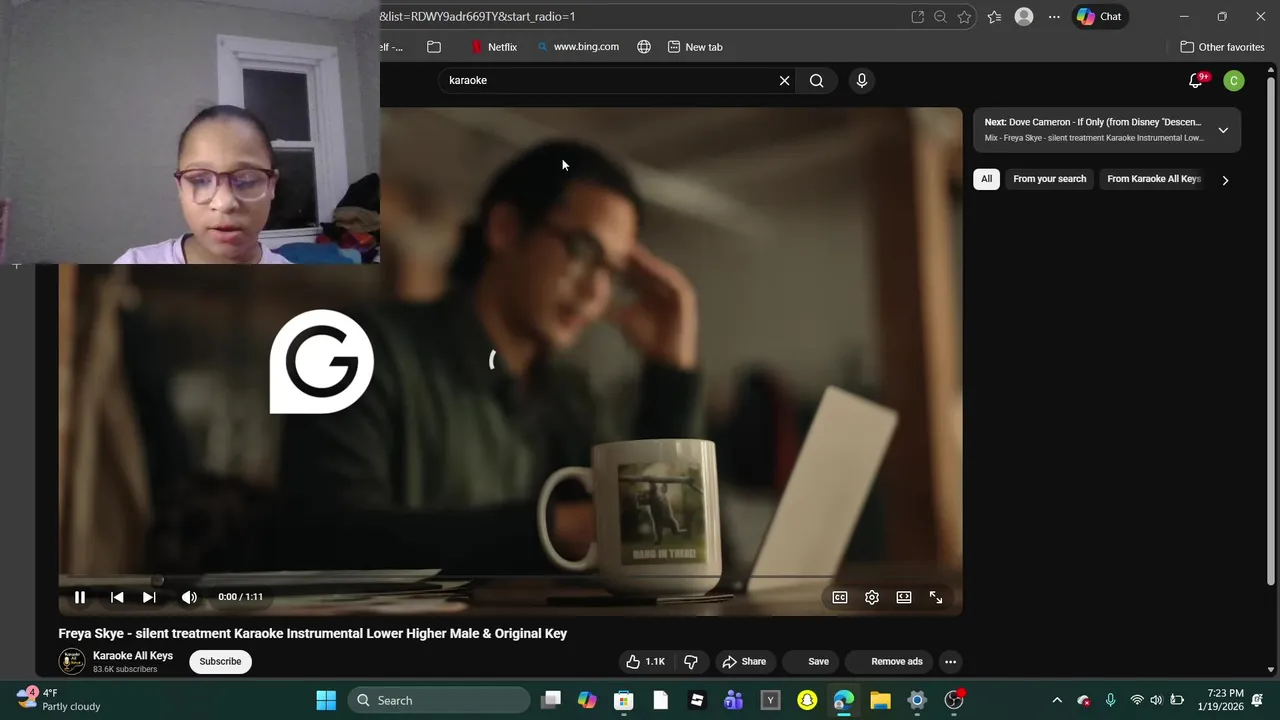
Task: Open Windows Settings gear from the taskbar
Action: pyautogui.click(x=917, y=700)
